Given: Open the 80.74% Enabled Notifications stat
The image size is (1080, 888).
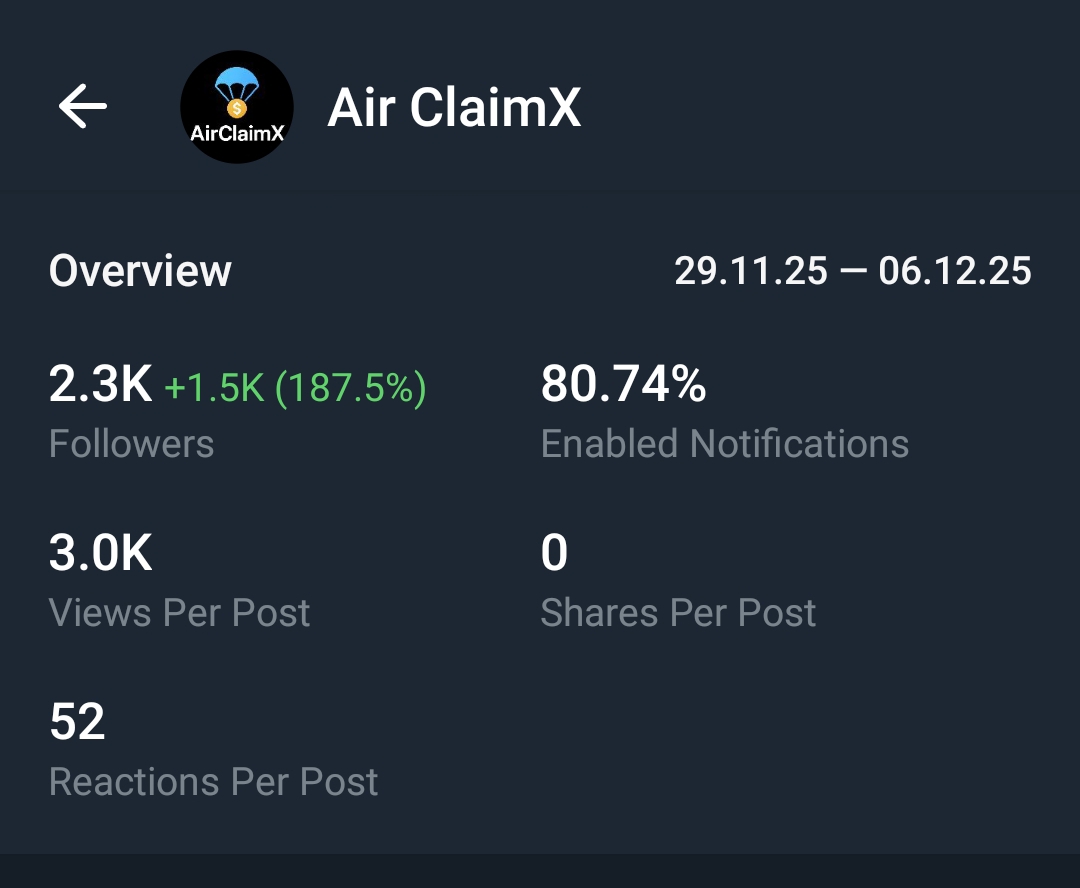Looking at the screenshot, I should tap(624, 383).
